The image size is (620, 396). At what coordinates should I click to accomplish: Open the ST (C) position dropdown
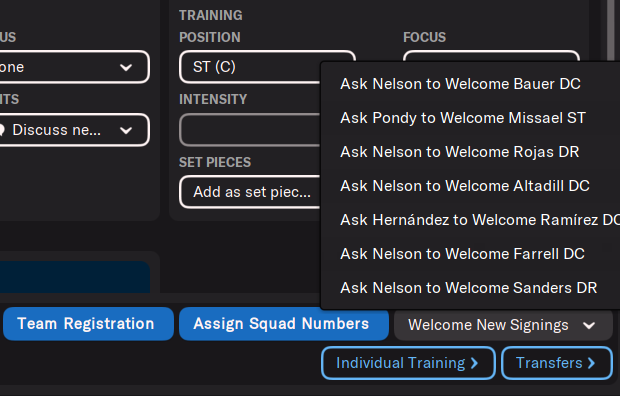(250, 67)
